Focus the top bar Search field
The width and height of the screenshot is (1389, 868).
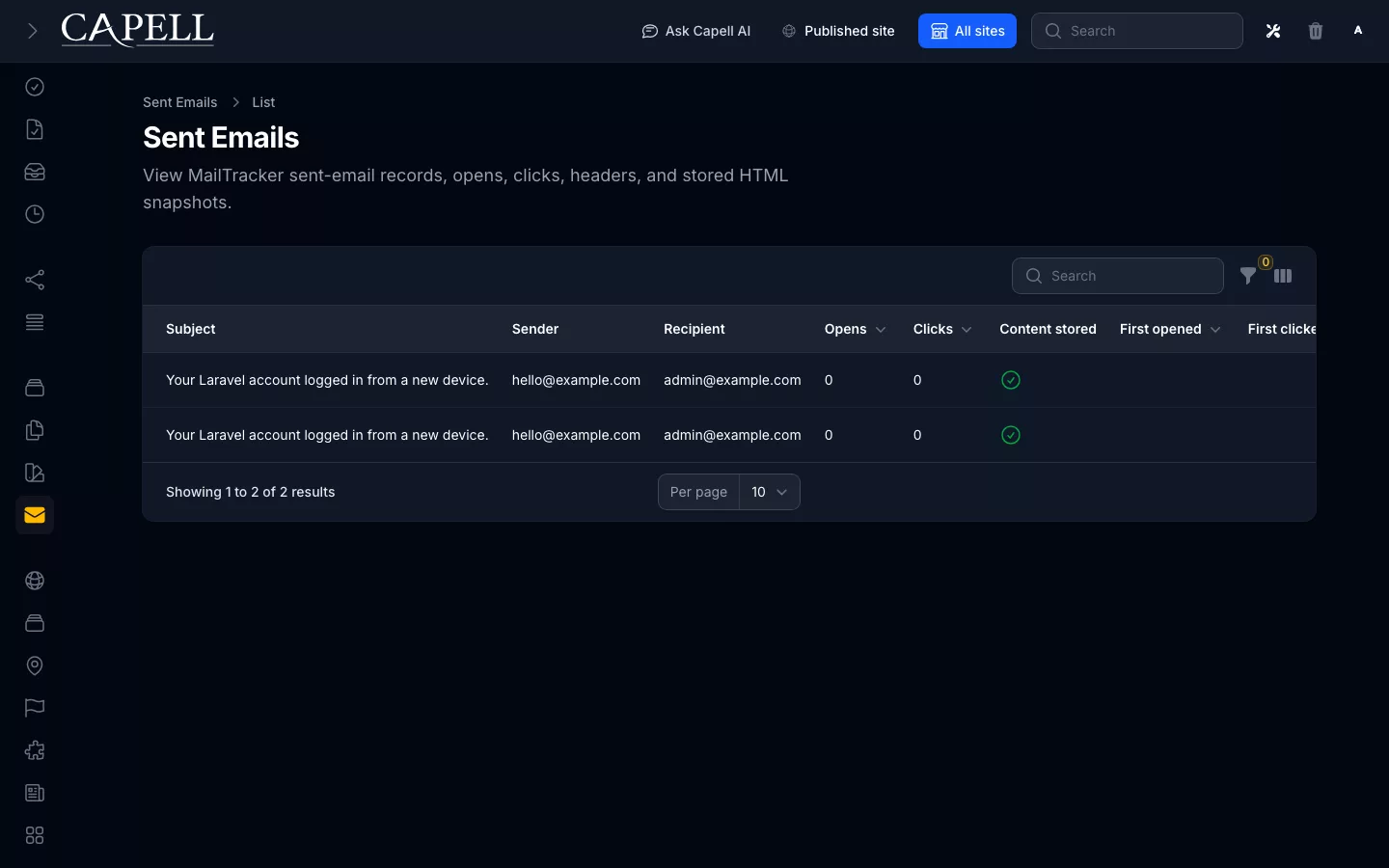[1137, 31]
